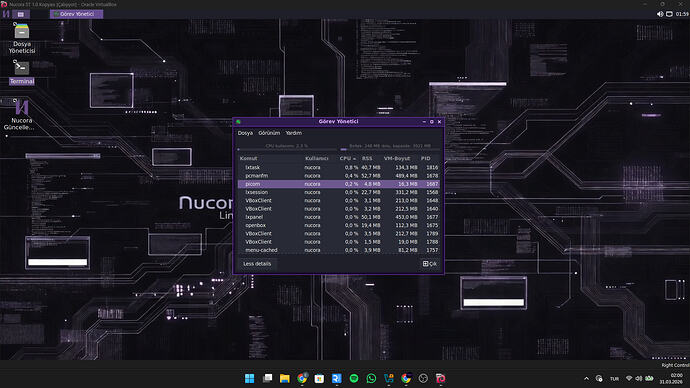Open the circular grey app icon on the taskbar
The height and width of the screenshot is (388, 690).
point(423,378)
